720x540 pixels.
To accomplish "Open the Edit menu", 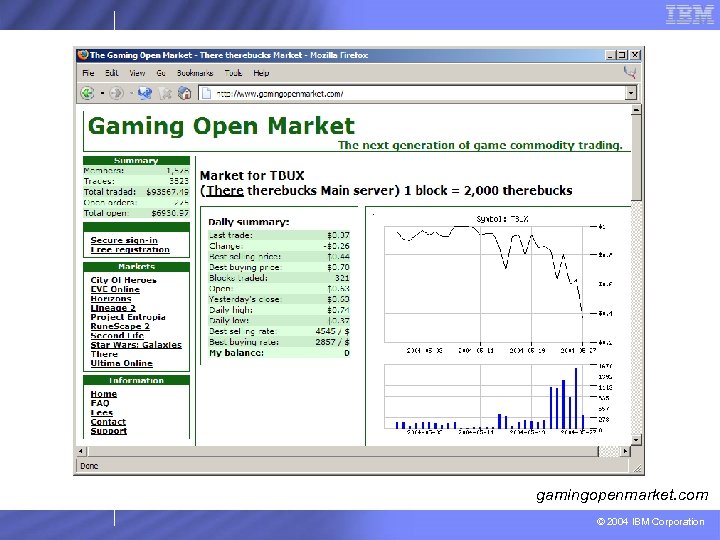I will [112, 73].
